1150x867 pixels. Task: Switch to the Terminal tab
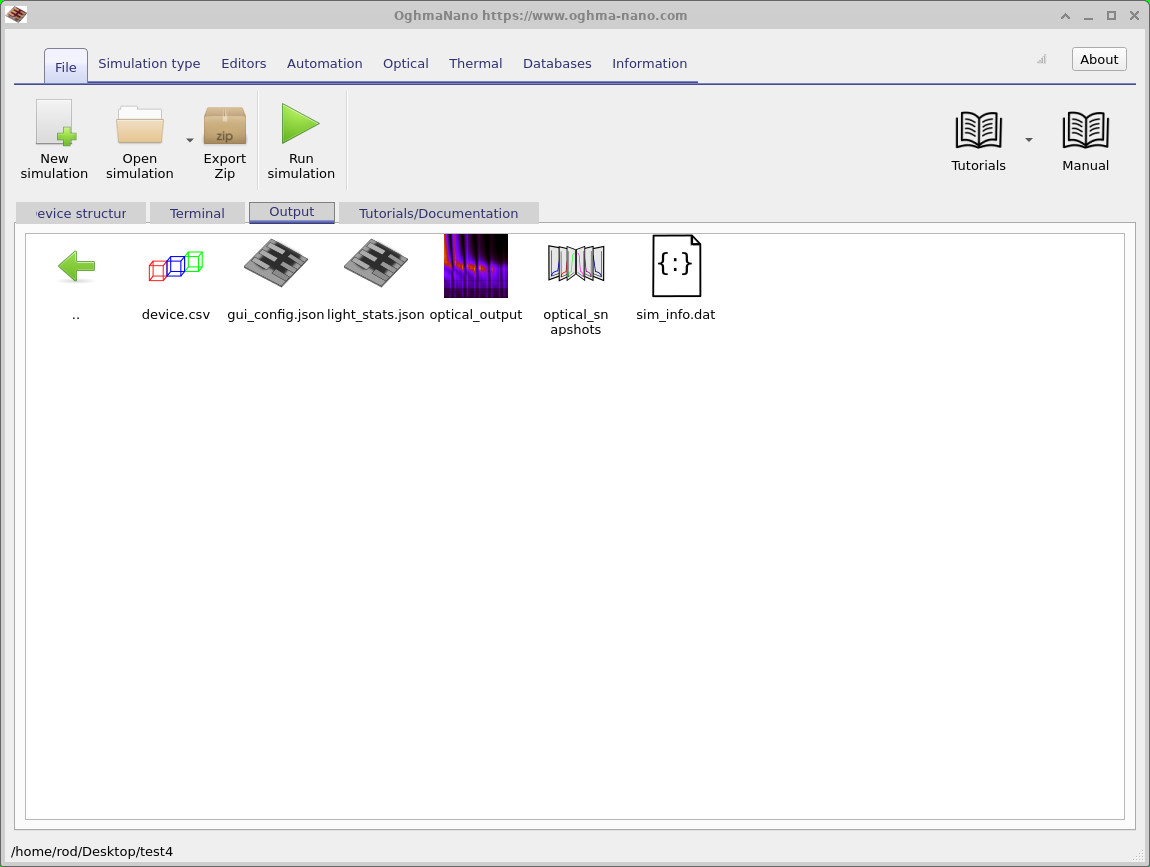[197, 213]
